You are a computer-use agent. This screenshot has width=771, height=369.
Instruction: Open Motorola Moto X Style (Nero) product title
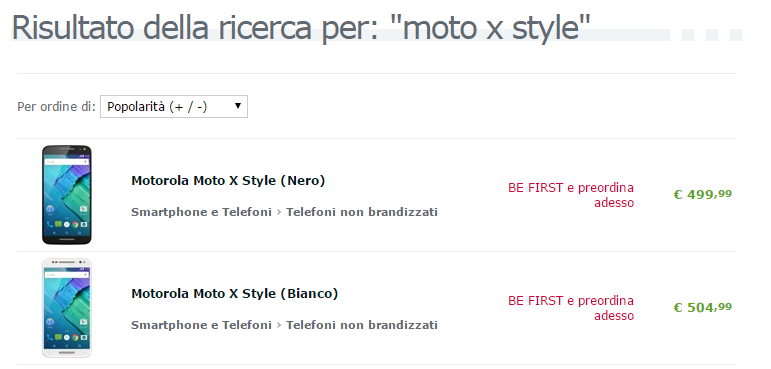(228, 181)
